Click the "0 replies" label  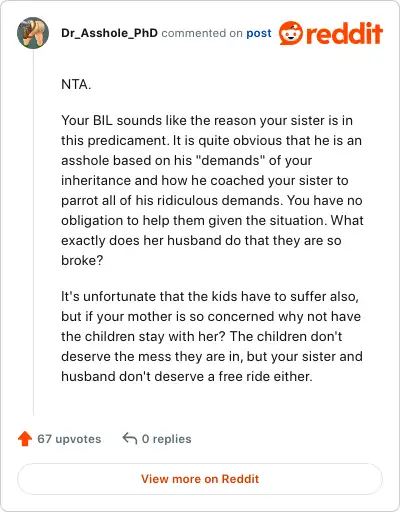(166, 439)
